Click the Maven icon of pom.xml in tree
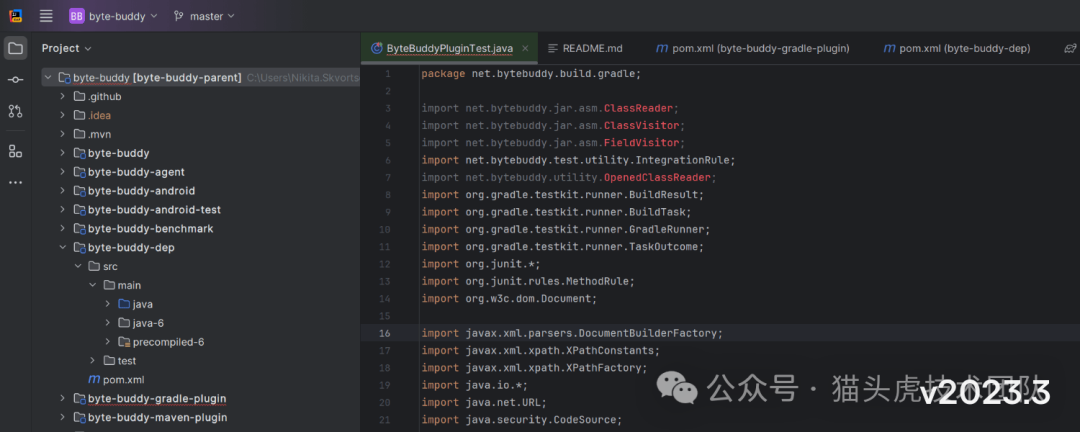 [x=94, y=380]
